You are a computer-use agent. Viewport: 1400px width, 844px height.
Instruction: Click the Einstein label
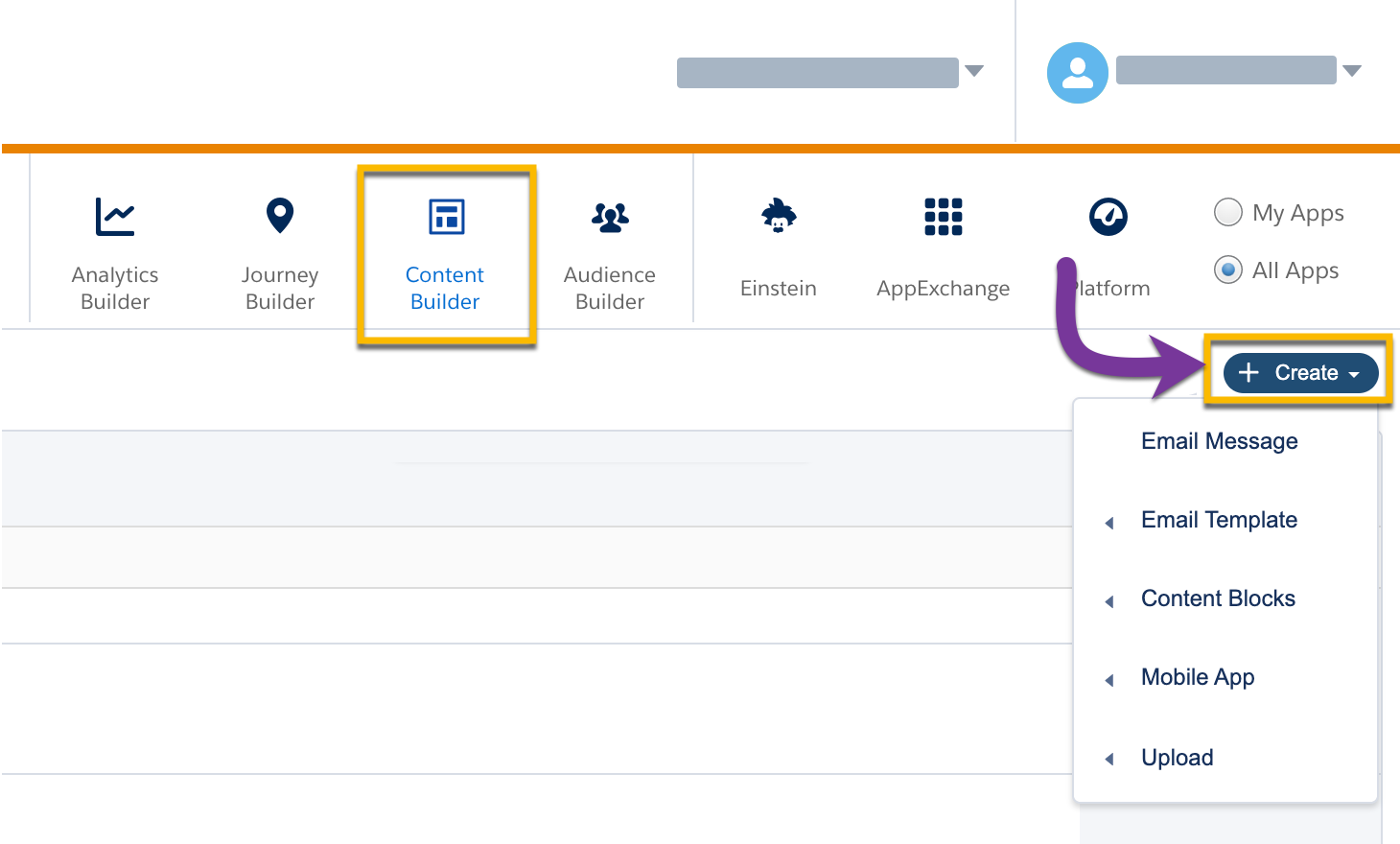779,289
